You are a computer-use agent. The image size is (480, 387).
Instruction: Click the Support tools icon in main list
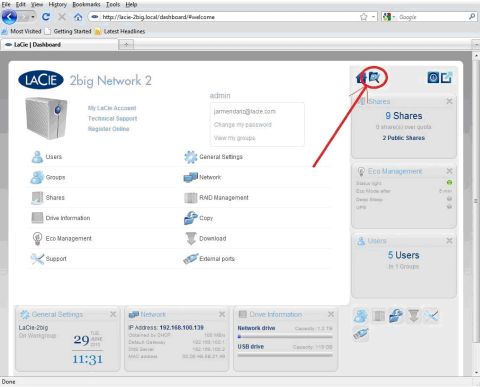coord(37,259)
